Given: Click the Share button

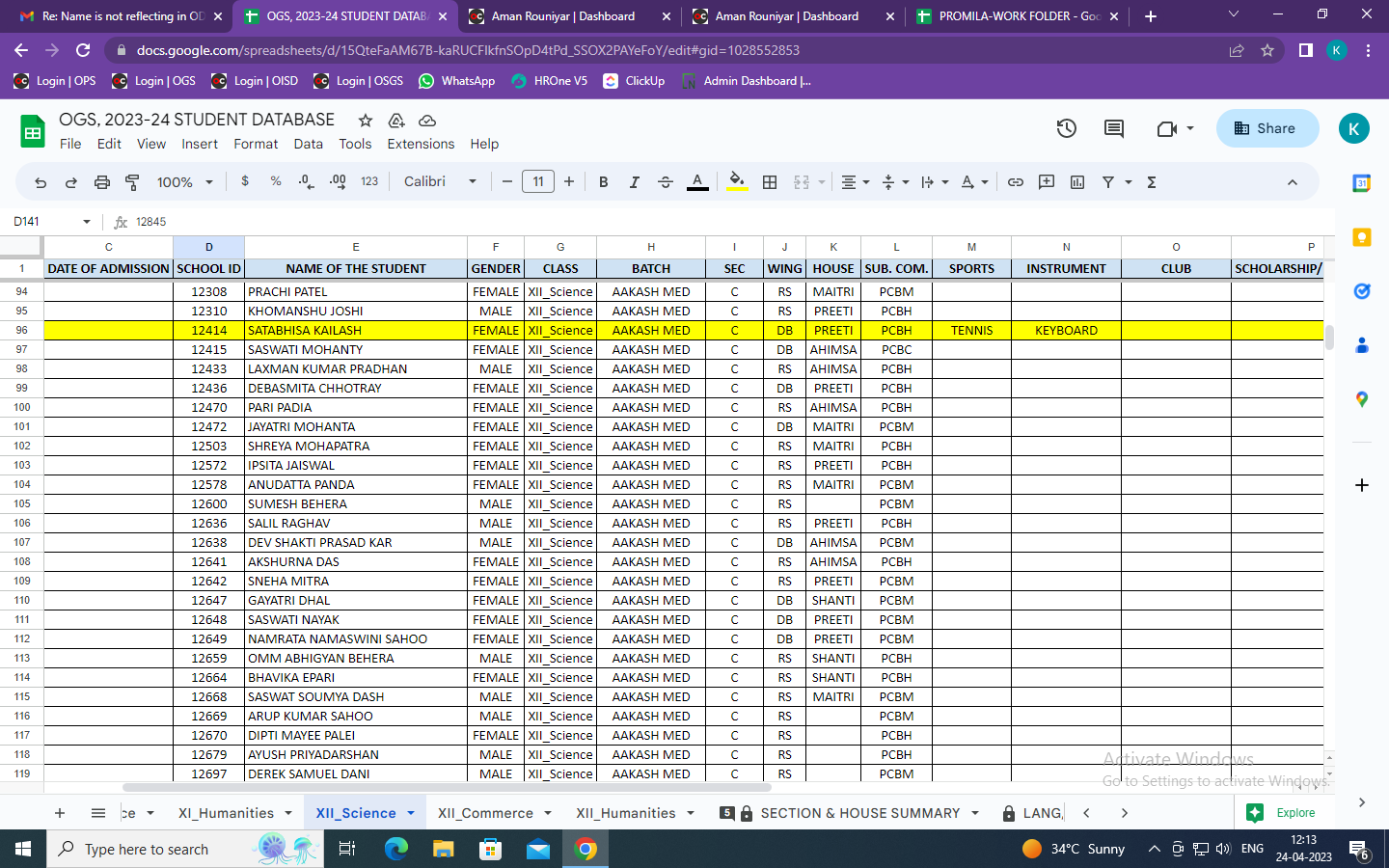Looking at the screenshot, I should 1266,128.
